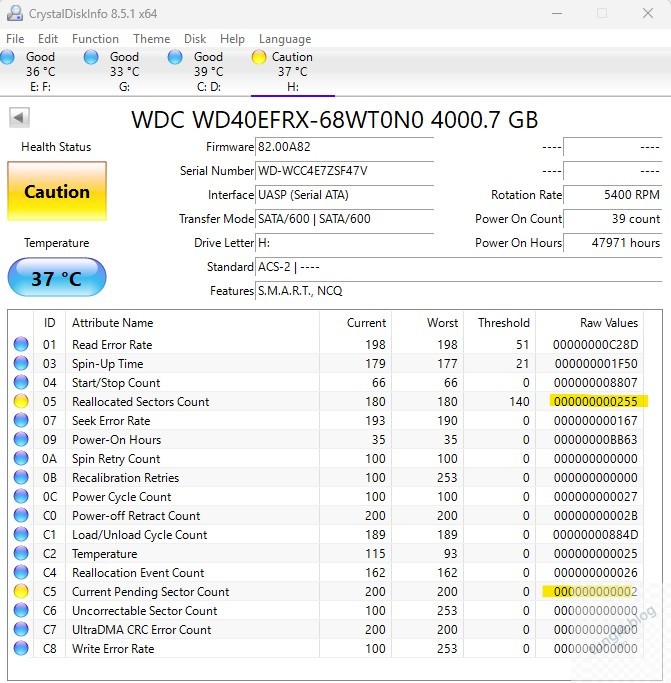
Task: Select the Load/Unload Cycle Count attribute name
Action: tap(139, 535)
